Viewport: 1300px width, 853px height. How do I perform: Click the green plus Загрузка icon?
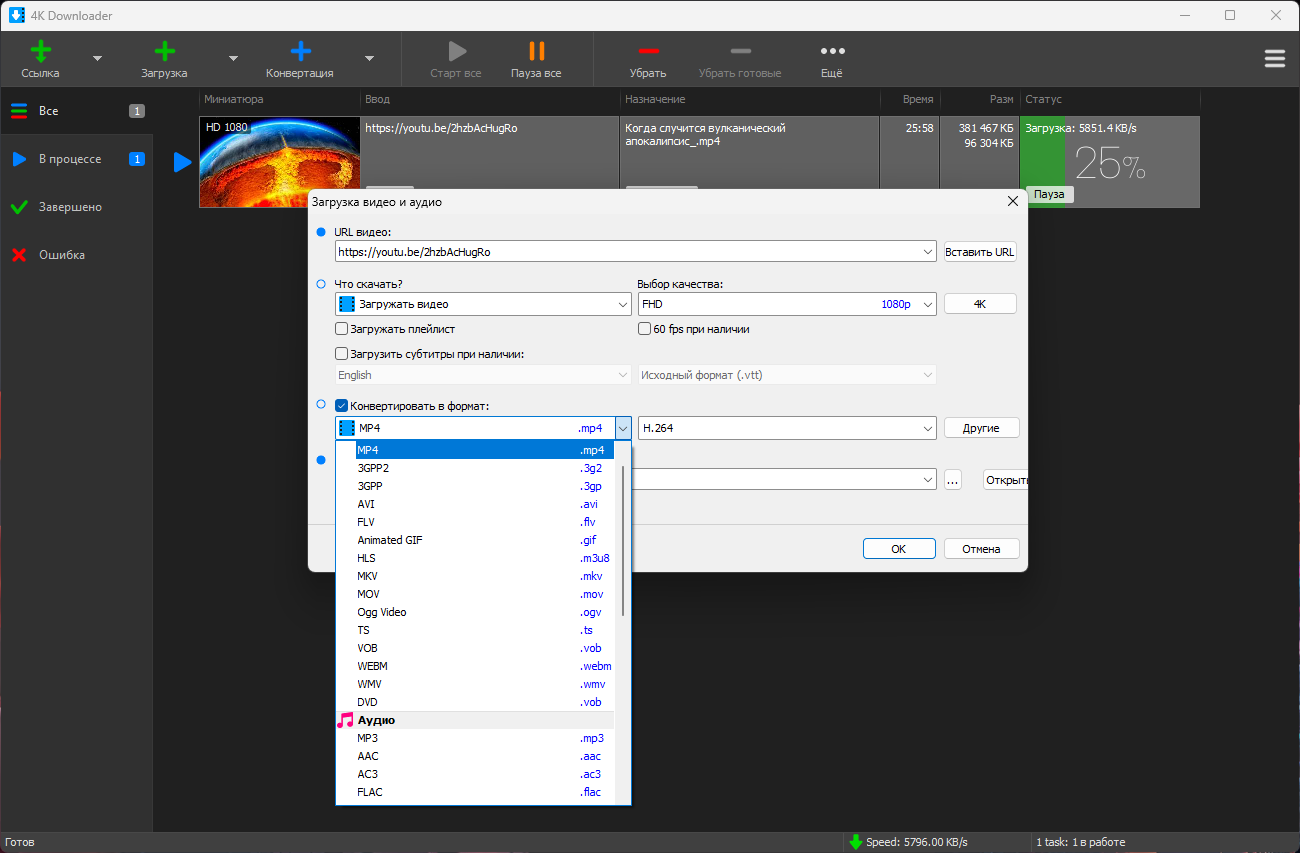click(x=165, y=52)
